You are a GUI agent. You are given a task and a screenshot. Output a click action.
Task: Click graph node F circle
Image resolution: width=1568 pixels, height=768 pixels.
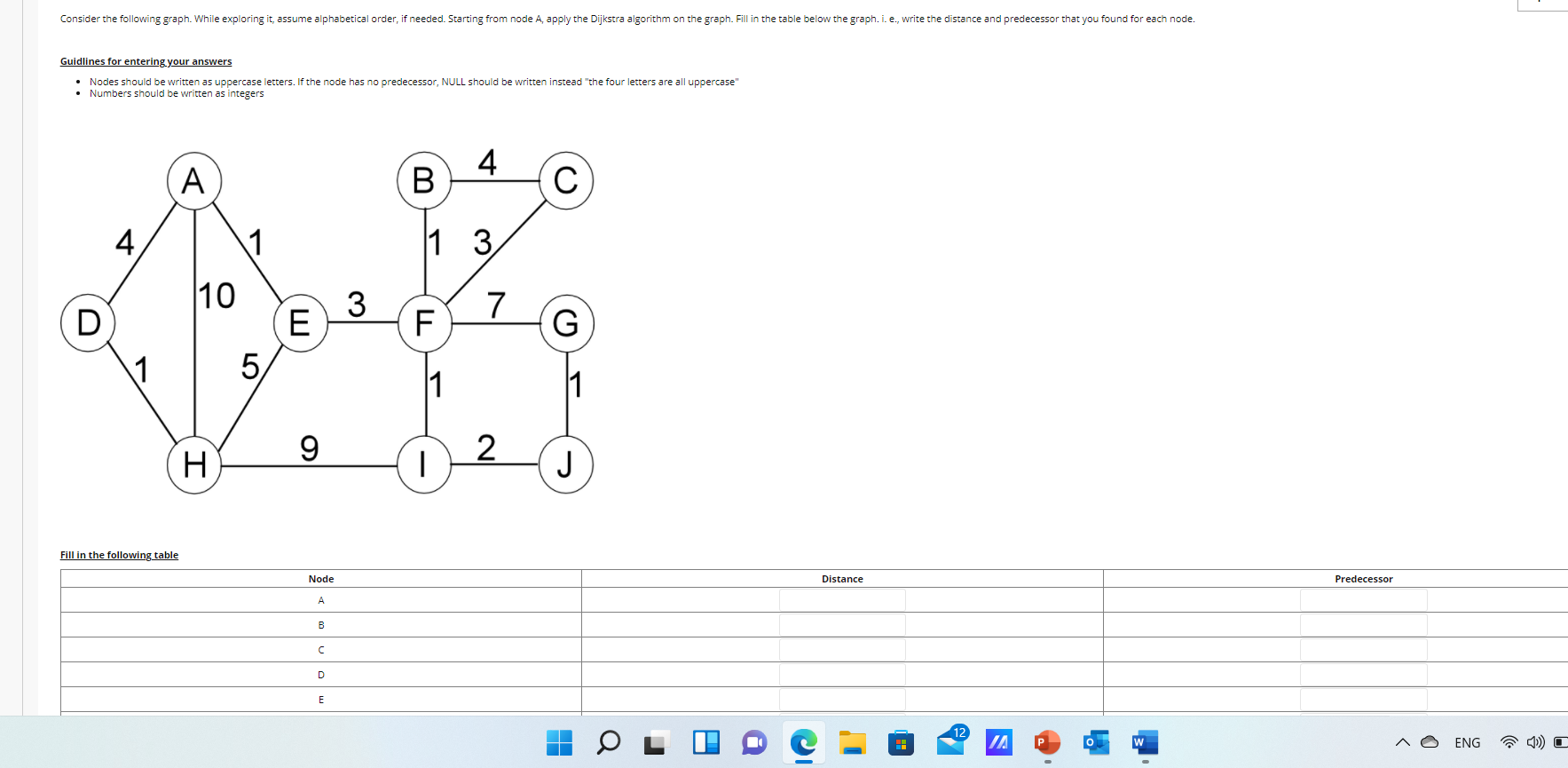point(425,323)
